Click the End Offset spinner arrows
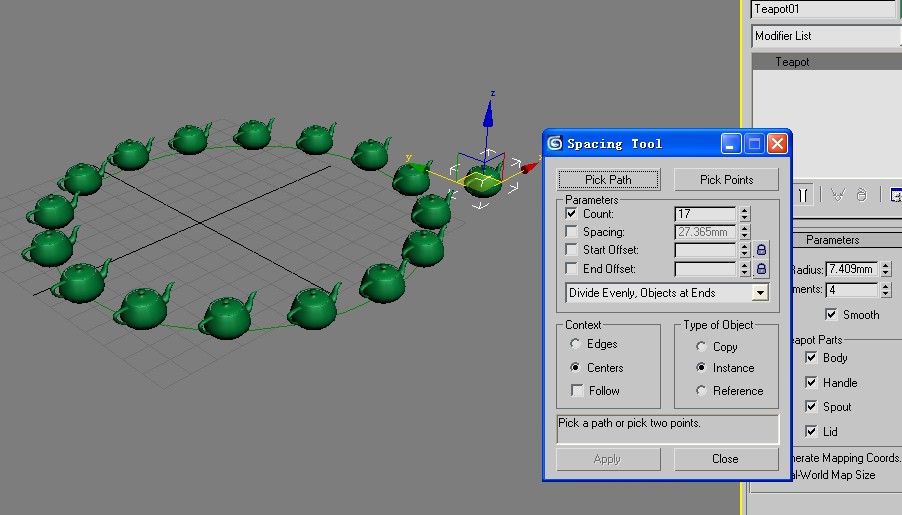The image size is (902, 515). click(x=745, y=269)
